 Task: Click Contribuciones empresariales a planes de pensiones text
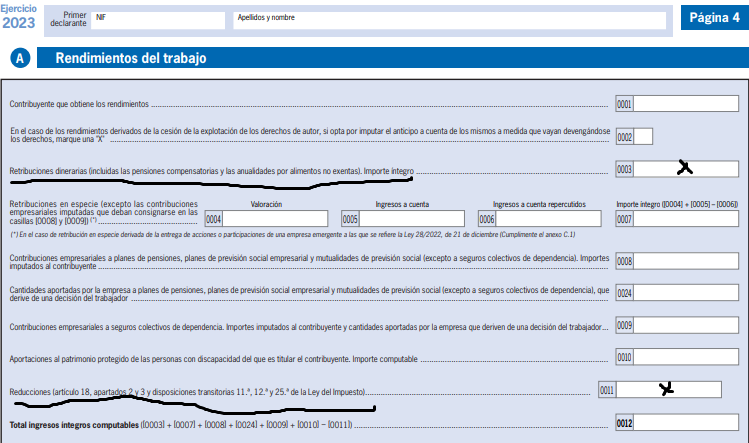[x=310, y=262]
